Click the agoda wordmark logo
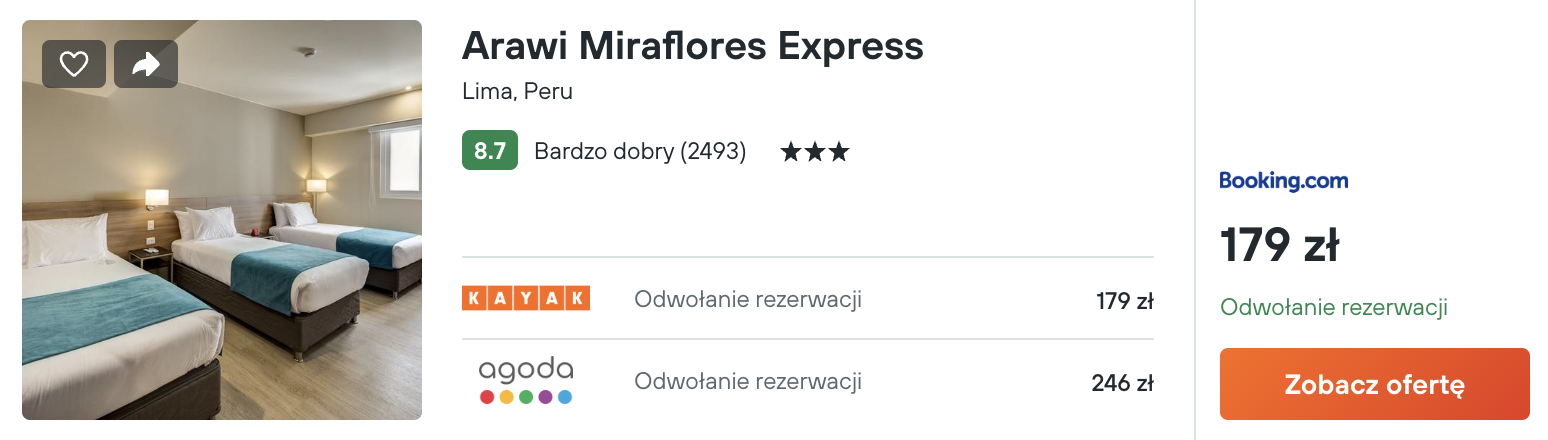This screenshot has height=440, width=1548. (526, 370)
